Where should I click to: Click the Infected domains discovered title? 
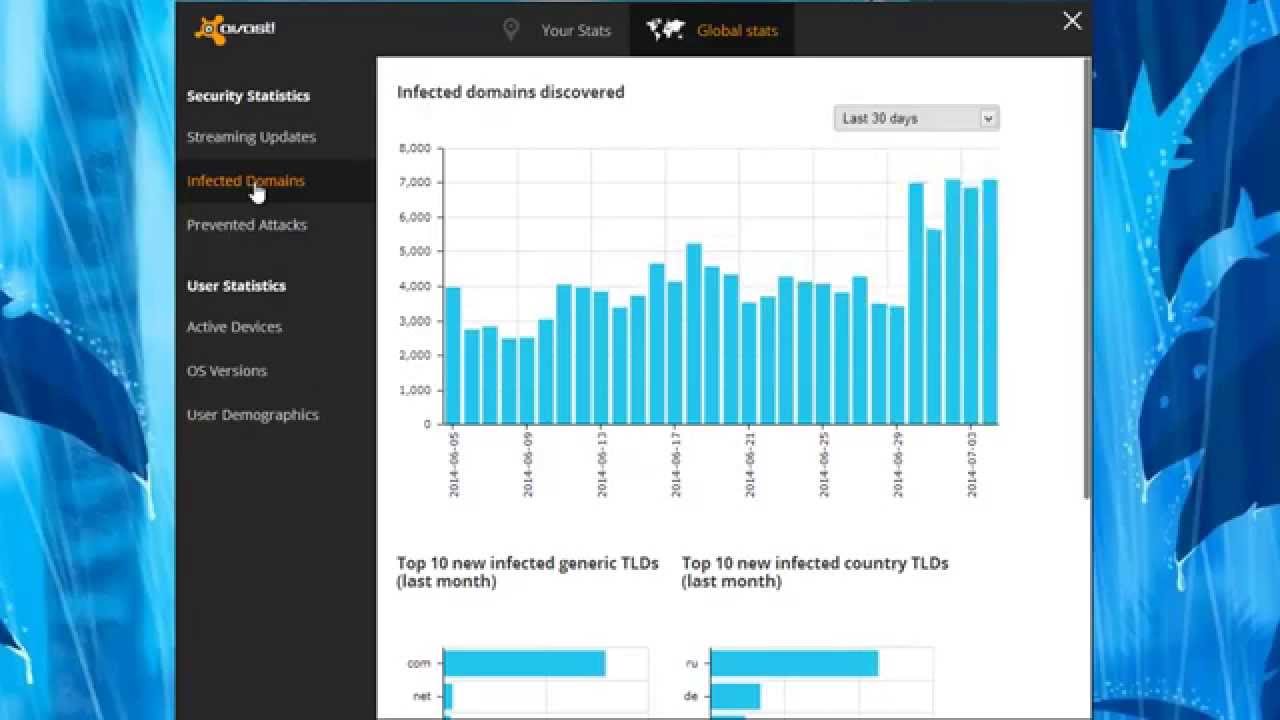pos(510,92)
